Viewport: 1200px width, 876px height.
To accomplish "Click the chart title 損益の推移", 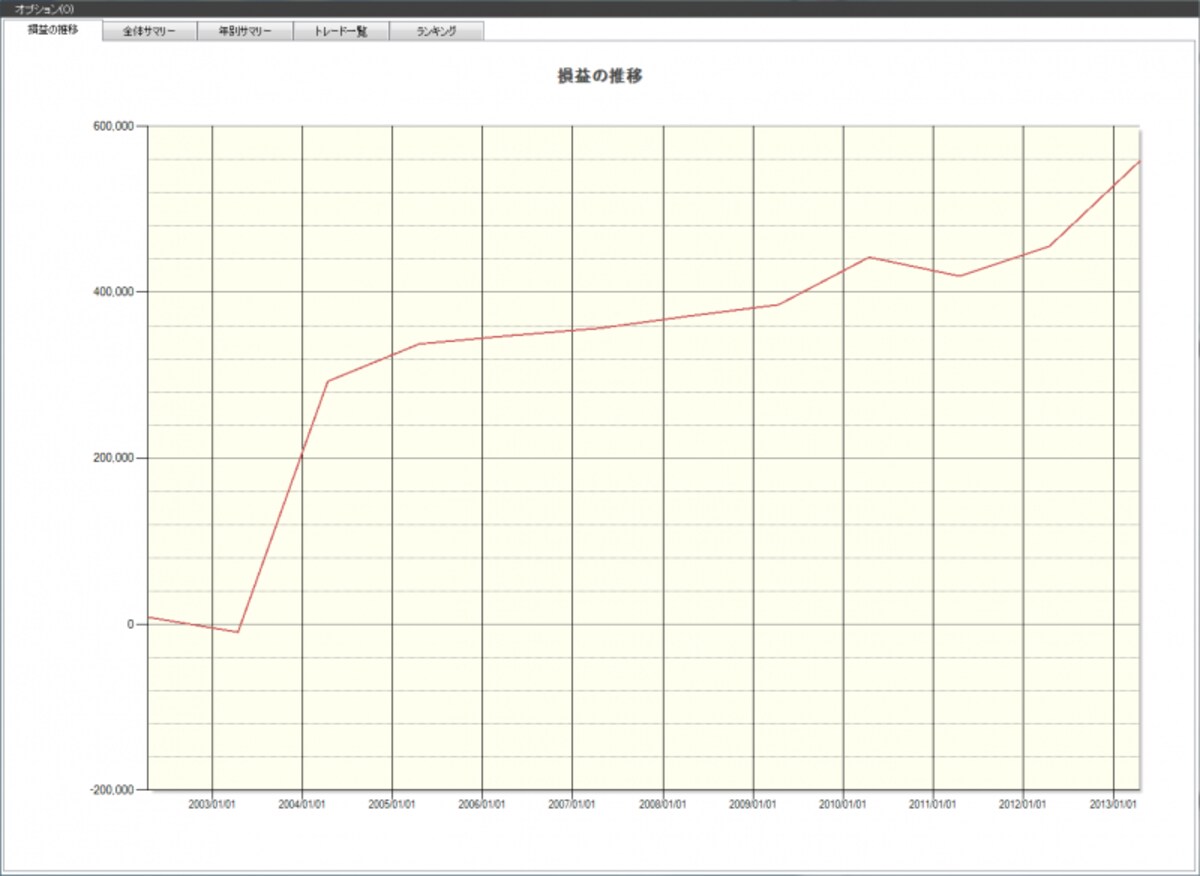I will tap(600, 76).
